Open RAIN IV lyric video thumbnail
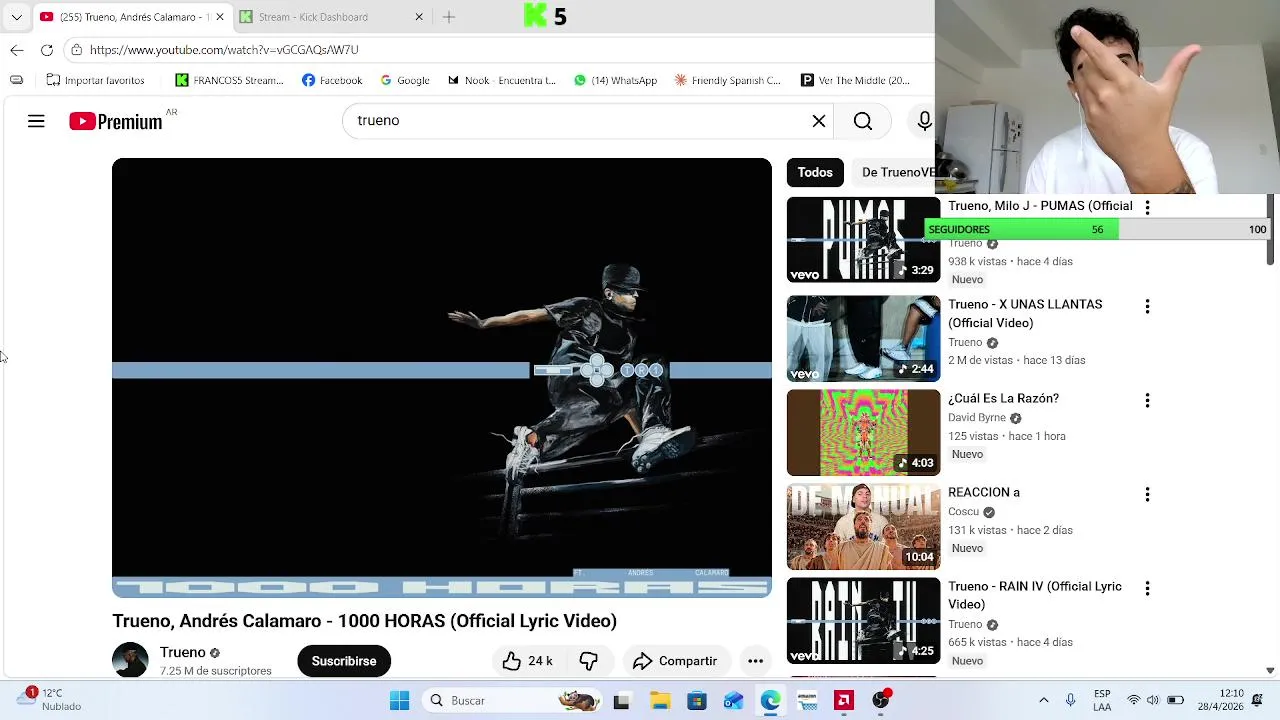 click(864, 620)
